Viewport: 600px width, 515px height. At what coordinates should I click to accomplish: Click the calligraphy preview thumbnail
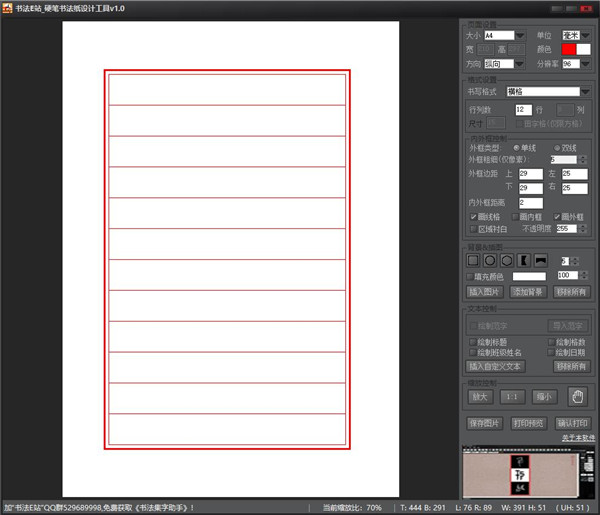[x=528, y=473]
